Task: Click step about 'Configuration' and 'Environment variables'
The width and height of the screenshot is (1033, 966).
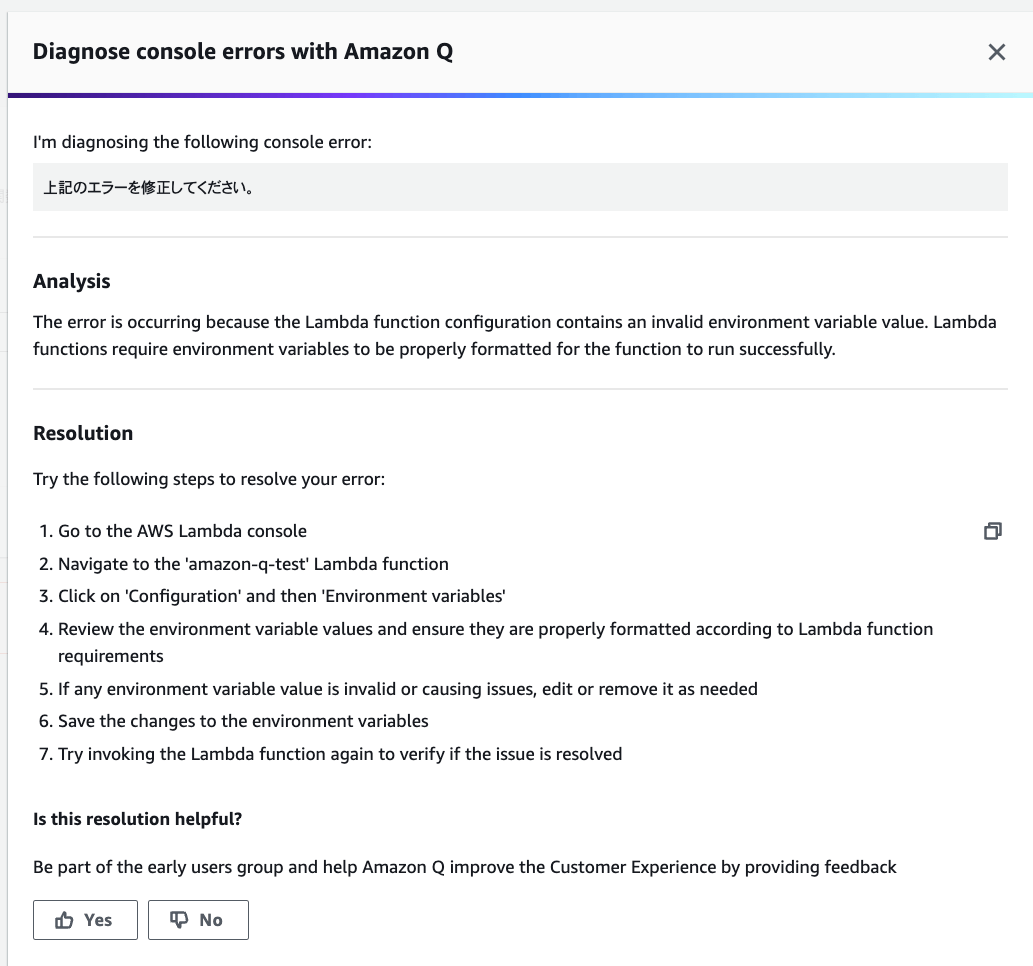Action: click(281, 596)
